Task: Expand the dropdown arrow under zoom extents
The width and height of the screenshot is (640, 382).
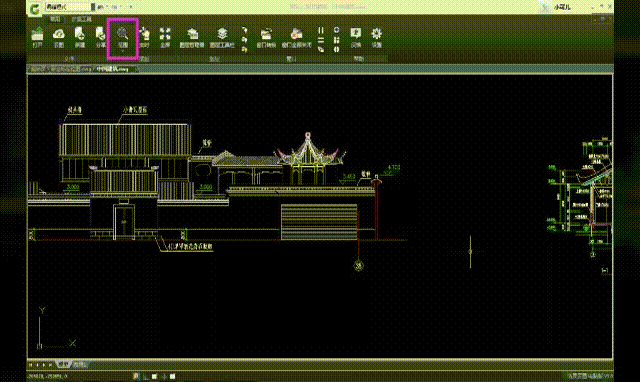Action: tap(123, 51)
